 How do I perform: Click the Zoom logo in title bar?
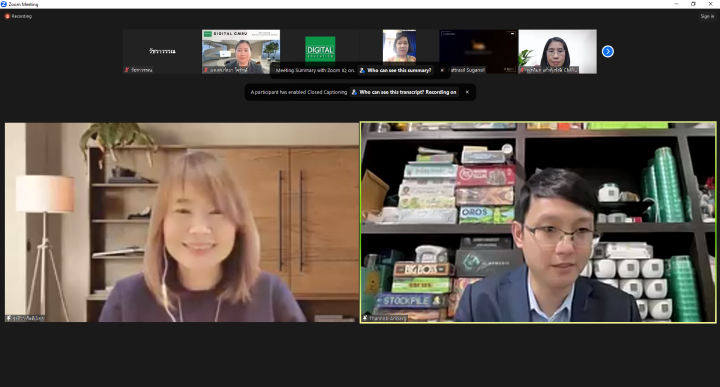pos(4,4)
